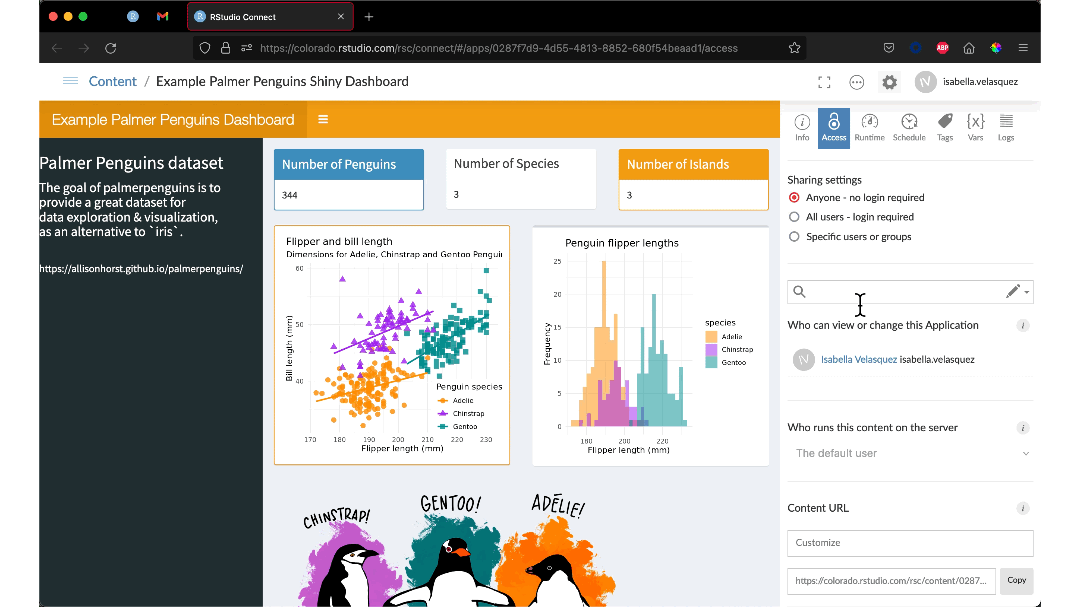Click the Copy content URL button
1080x608 pixels.
pyautogui.click(x=1016, y=580)
